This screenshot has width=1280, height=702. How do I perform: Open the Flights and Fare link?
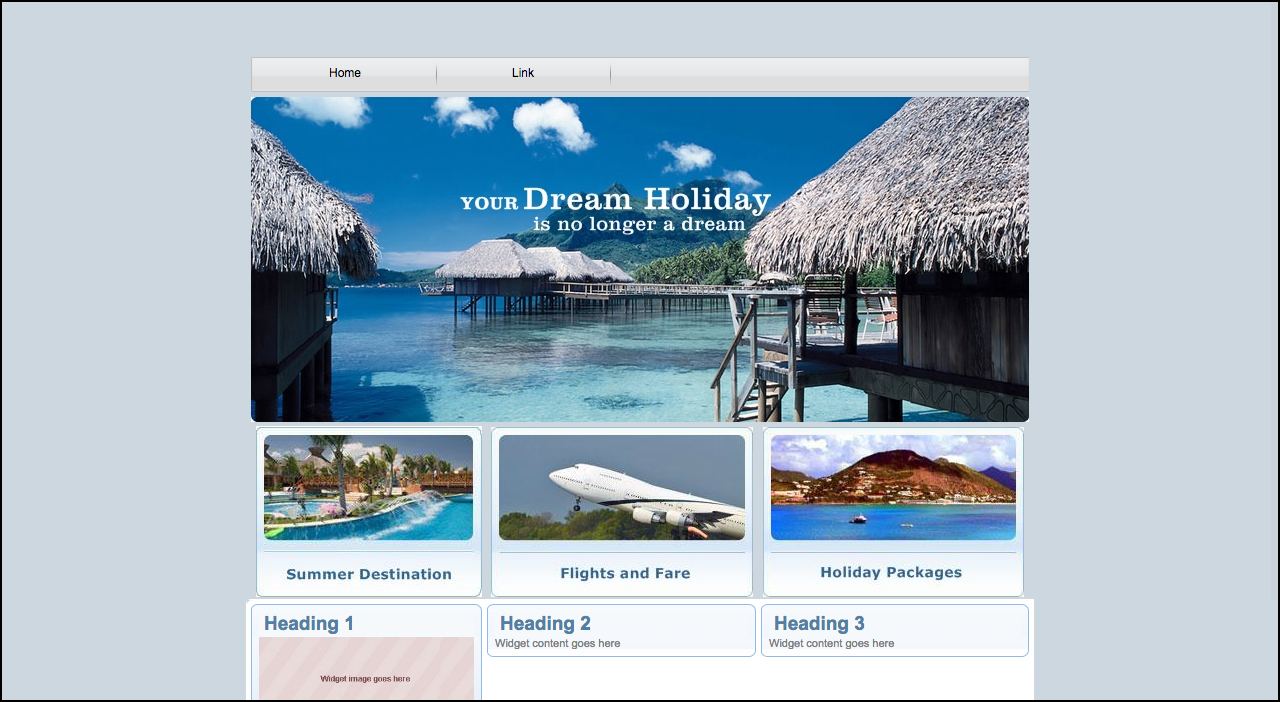click(x=625, y=573)
